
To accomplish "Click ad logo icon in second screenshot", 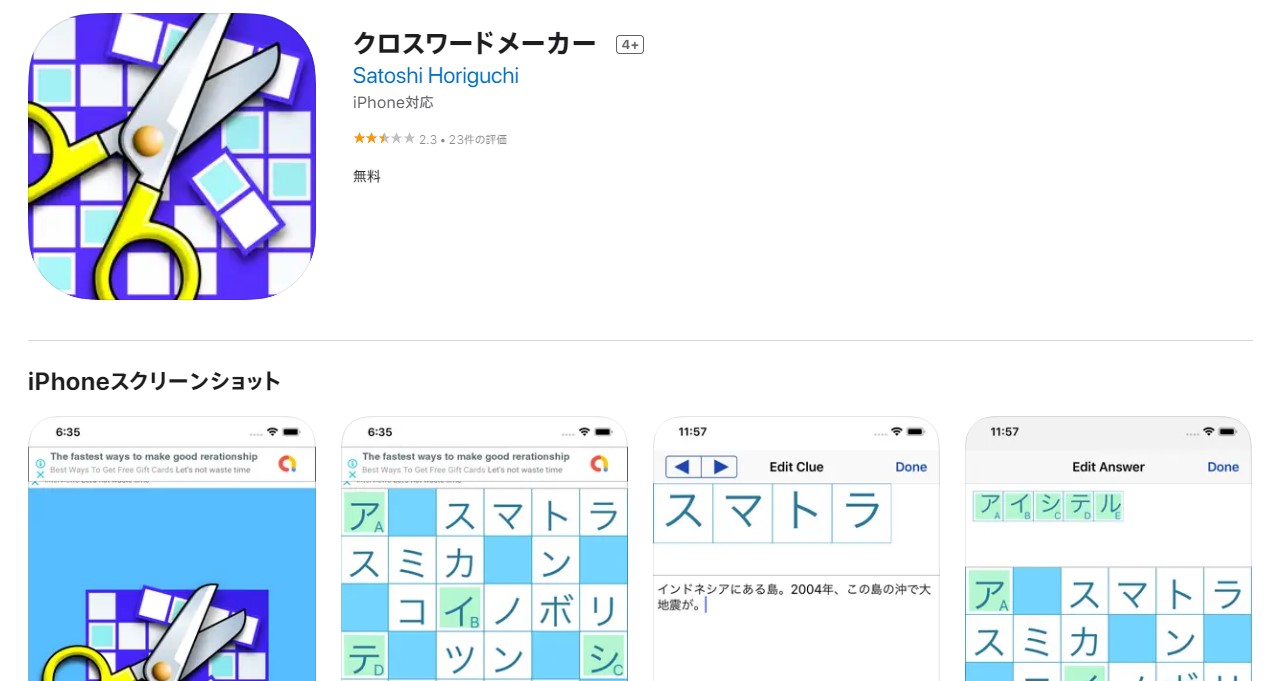I will [x=599, y=464].
